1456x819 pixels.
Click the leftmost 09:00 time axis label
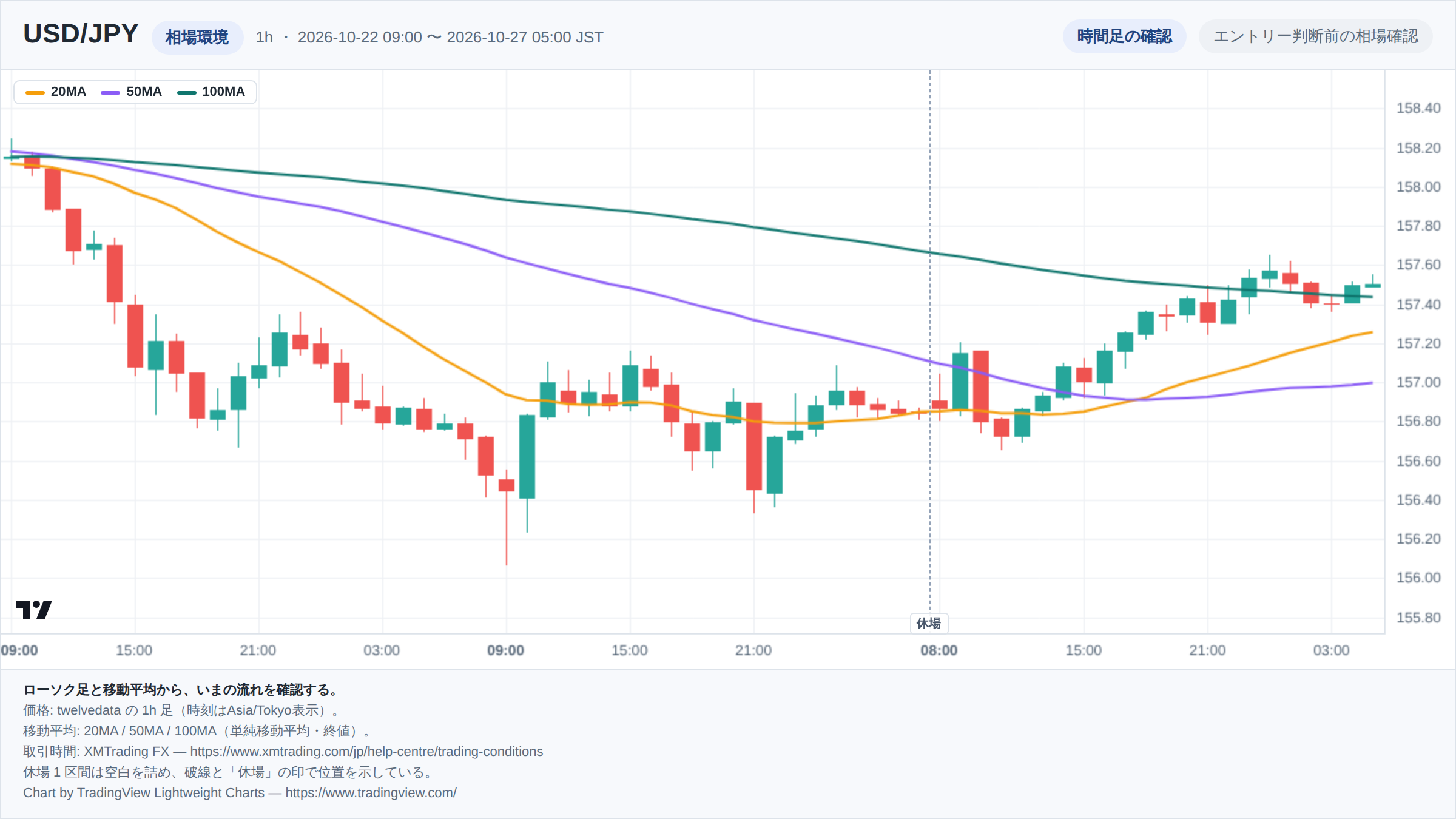(19, 650)
